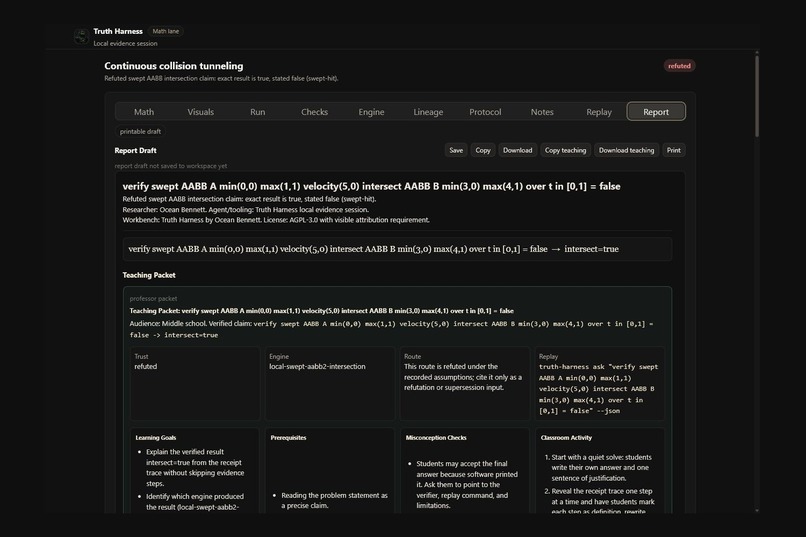The image size is (806, 537).
Task: Click the refuted status badge
Action: 679,66
